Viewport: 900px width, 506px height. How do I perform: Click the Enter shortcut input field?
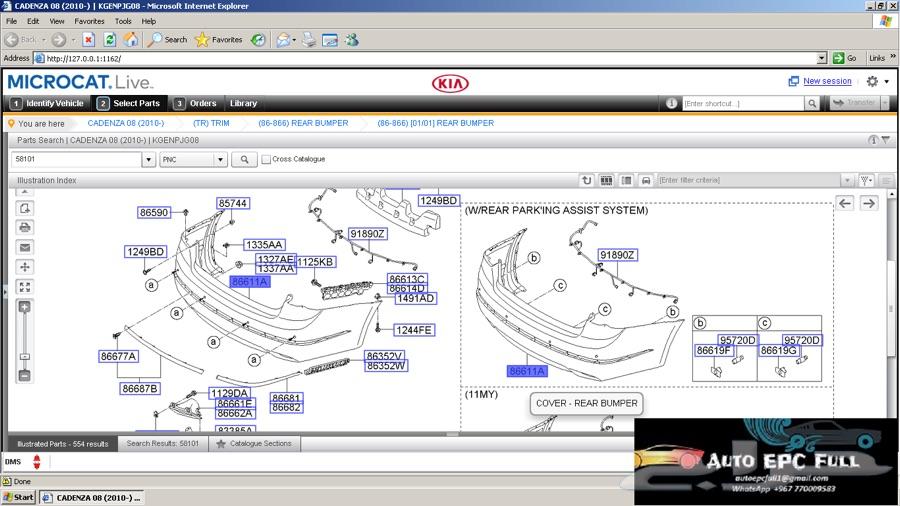point(743,103)
